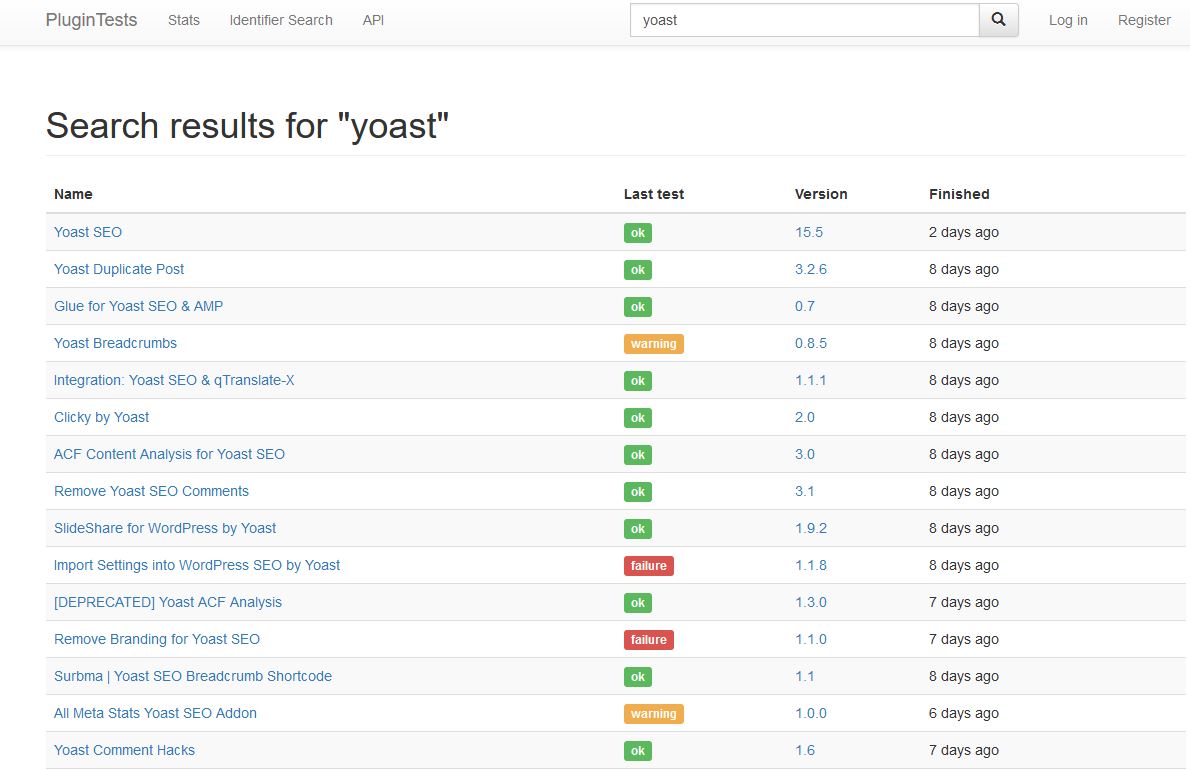Open version 1.1.8 link
This screenshot has height=770, width=1190.
811,565
